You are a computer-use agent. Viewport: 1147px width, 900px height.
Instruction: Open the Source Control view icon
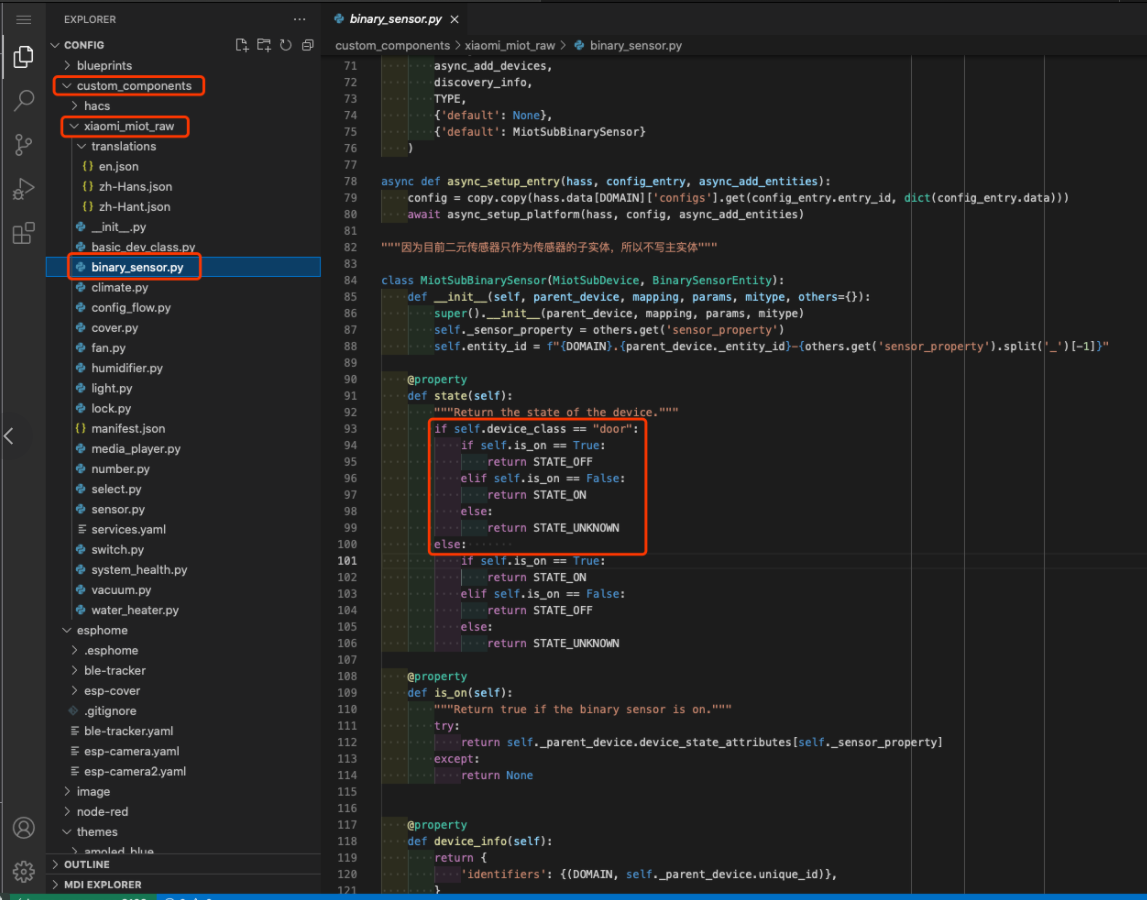(23, 145)
